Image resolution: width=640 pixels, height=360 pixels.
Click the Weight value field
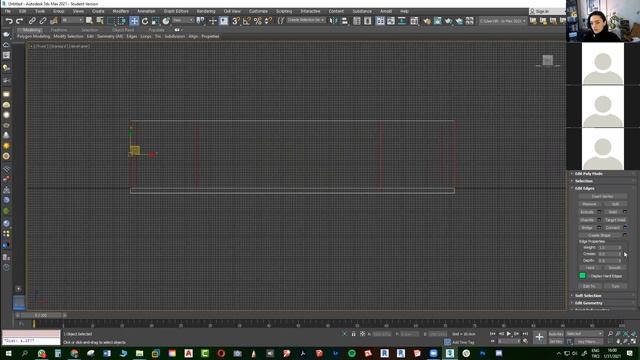click(610, 247)
